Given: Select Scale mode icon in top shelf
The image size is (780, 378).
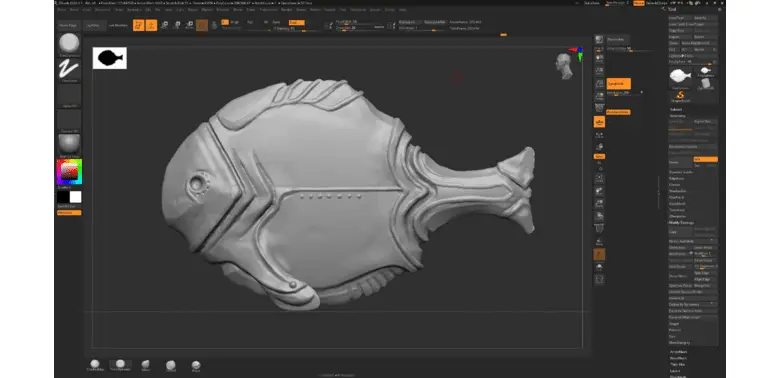Looking at the screenshot, I should coord(177,25).
